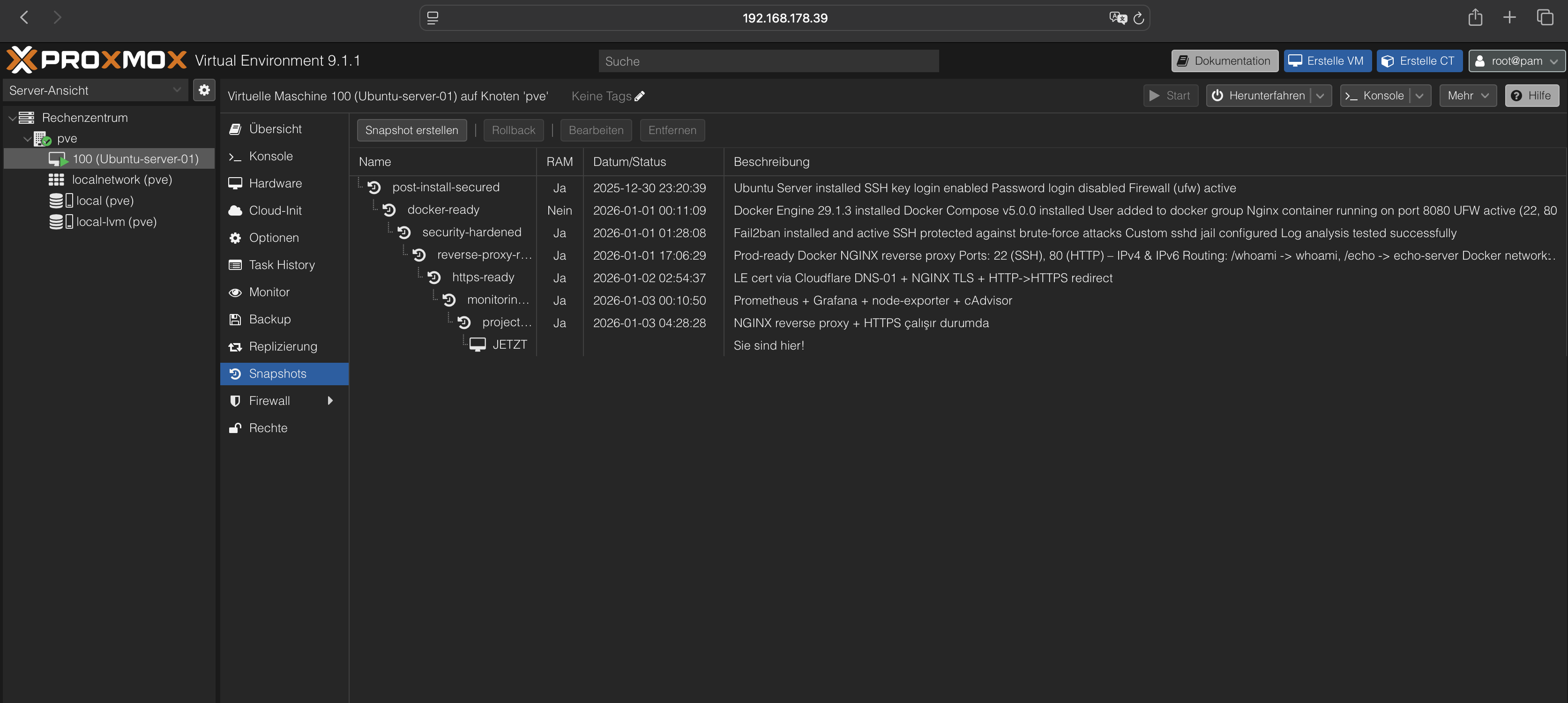Open Task History panel icon
Screen dimensions: 1568x703
point(236,264)
